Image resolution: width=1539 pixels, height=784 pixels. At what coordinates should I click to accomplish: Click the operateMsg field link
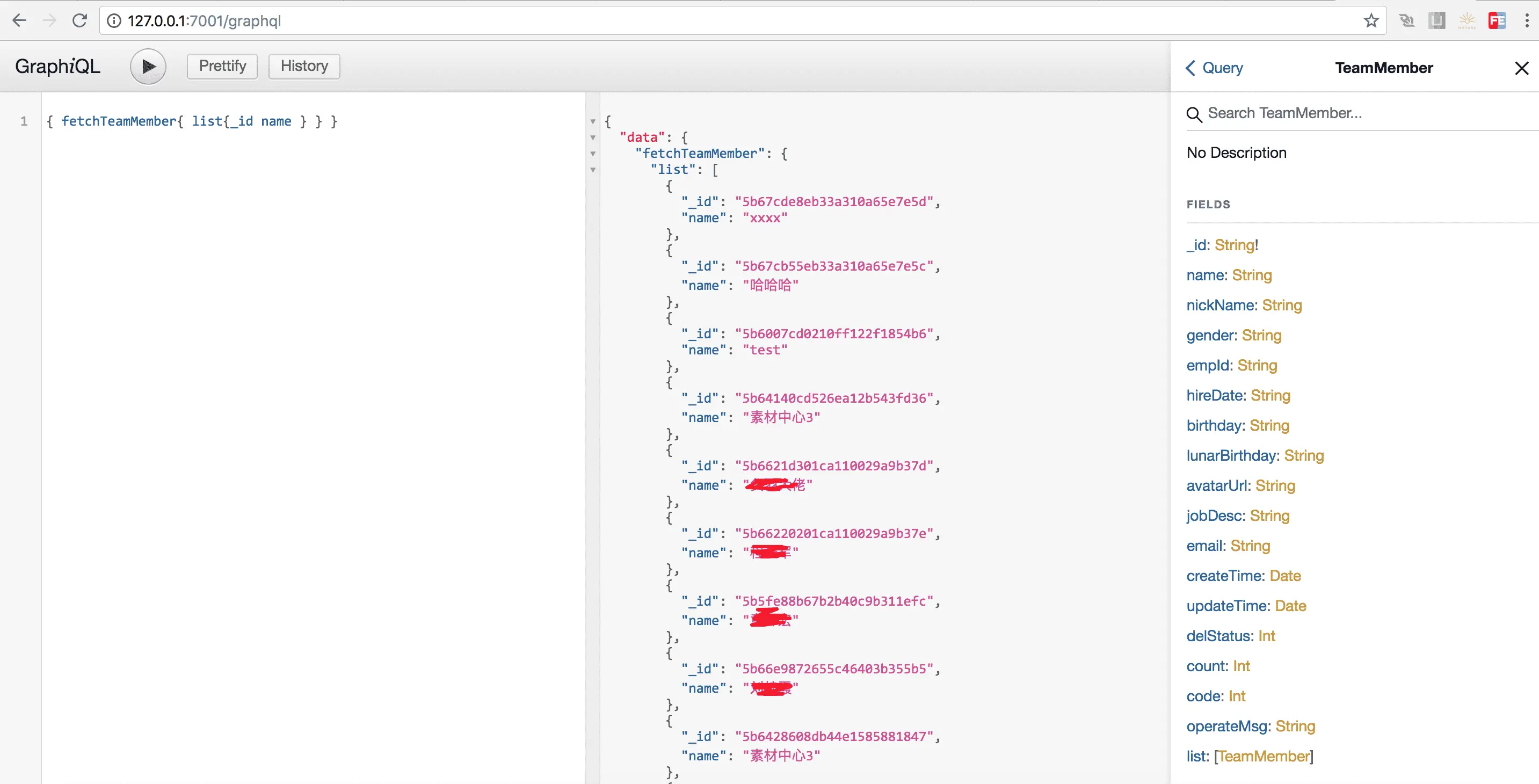(1228, 726)
